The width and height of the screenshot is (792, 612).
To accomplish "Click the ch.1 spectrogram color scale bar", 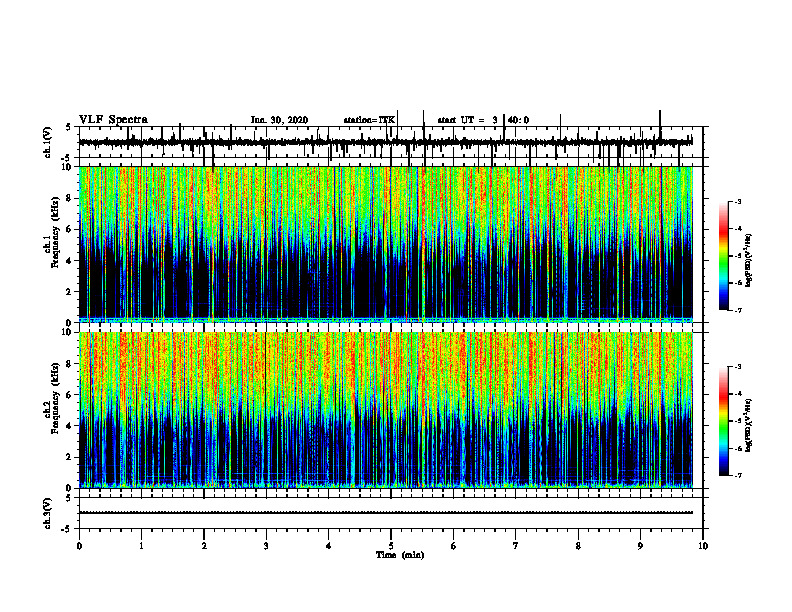I will tap(723, 256).
